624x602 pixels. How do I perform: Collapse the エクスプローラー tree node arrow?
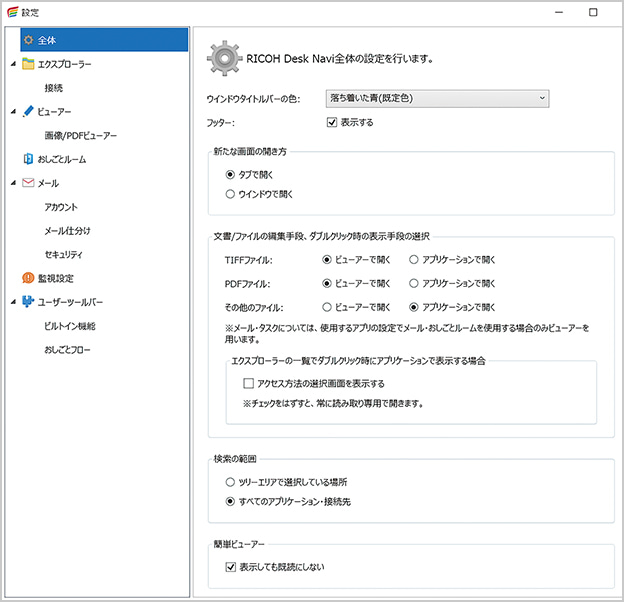tap(11, 65)
